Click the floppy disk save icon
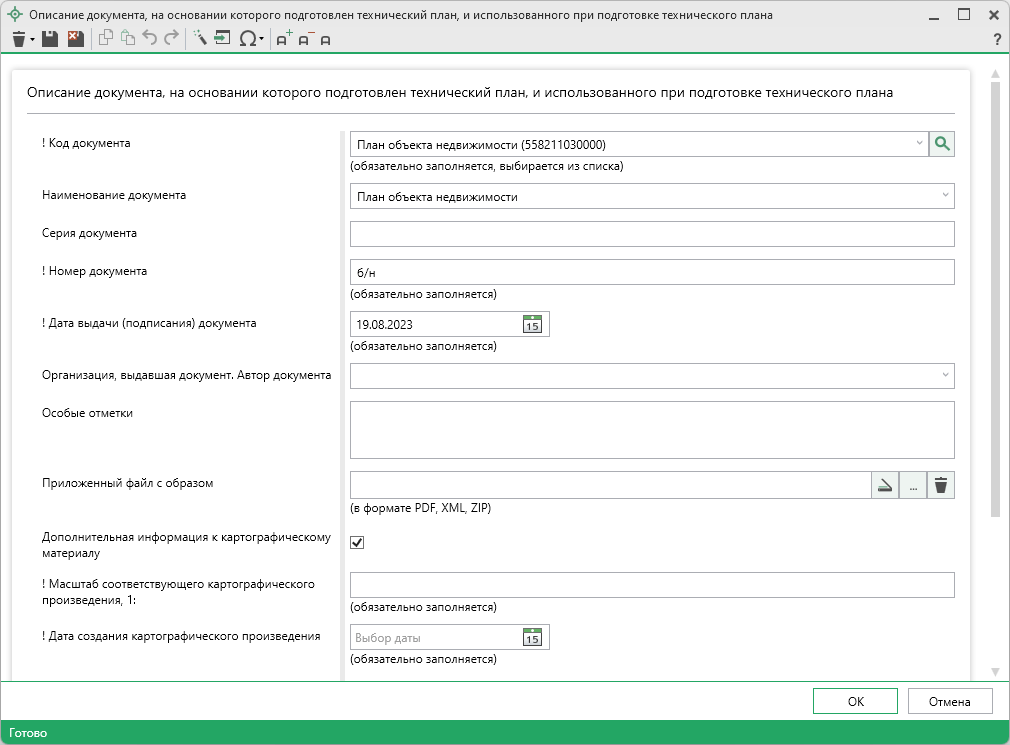This screenshot has width=1010, height=745. point(50,39)
